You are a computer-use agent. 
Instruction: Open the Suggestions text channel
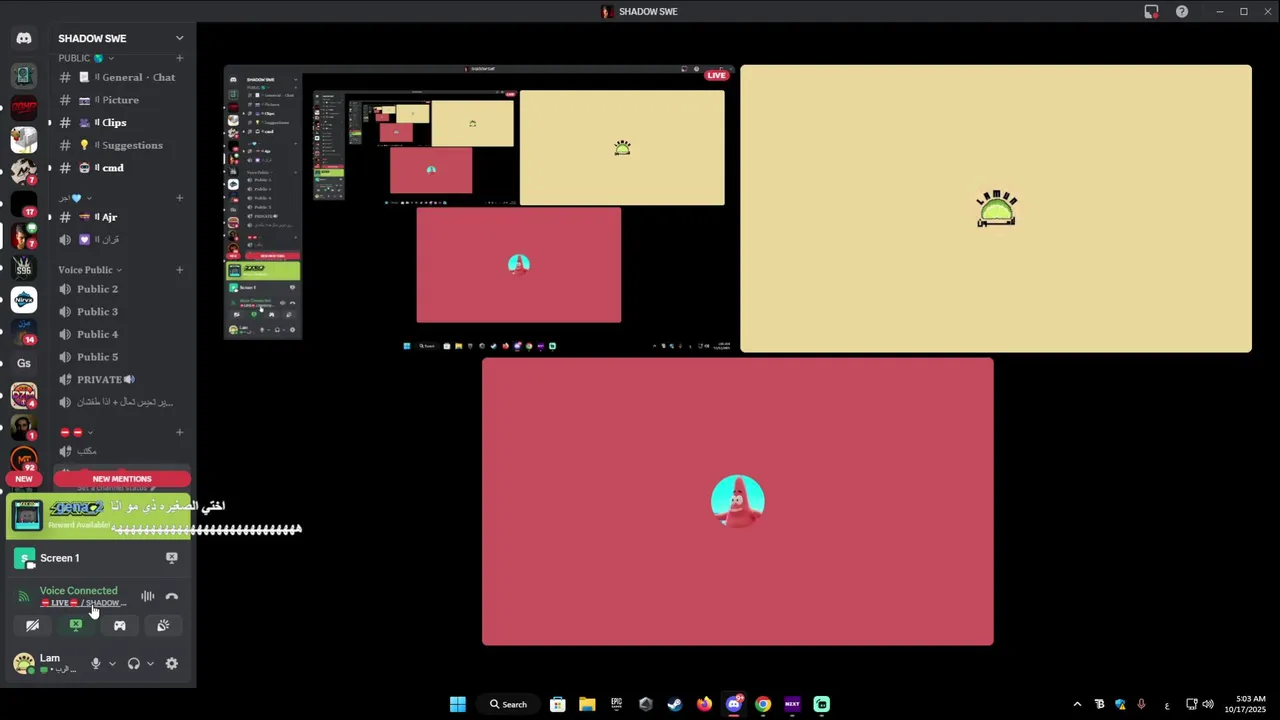(121, 145)
